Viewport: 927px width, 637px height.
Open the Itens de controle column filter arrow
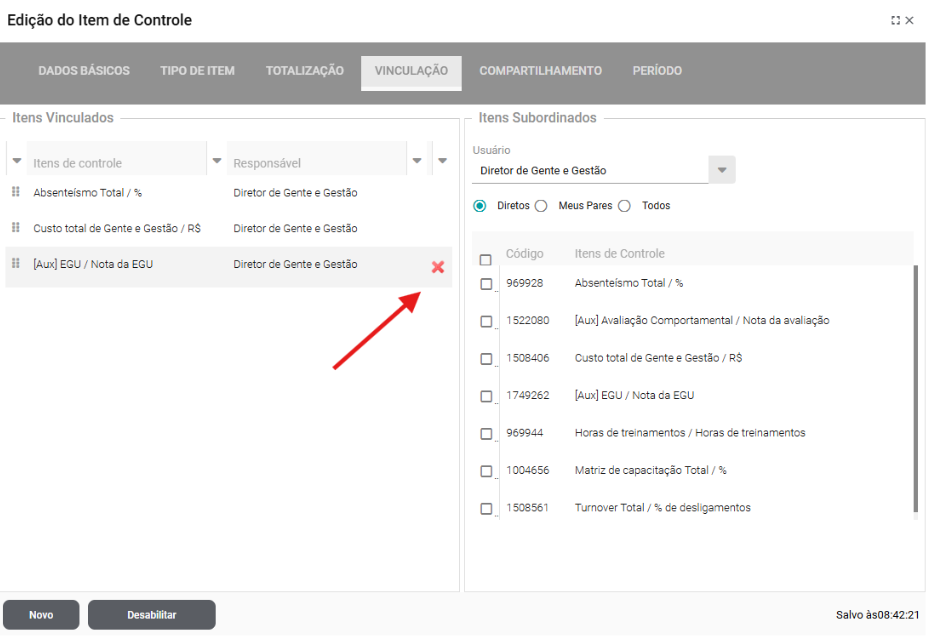216,161
